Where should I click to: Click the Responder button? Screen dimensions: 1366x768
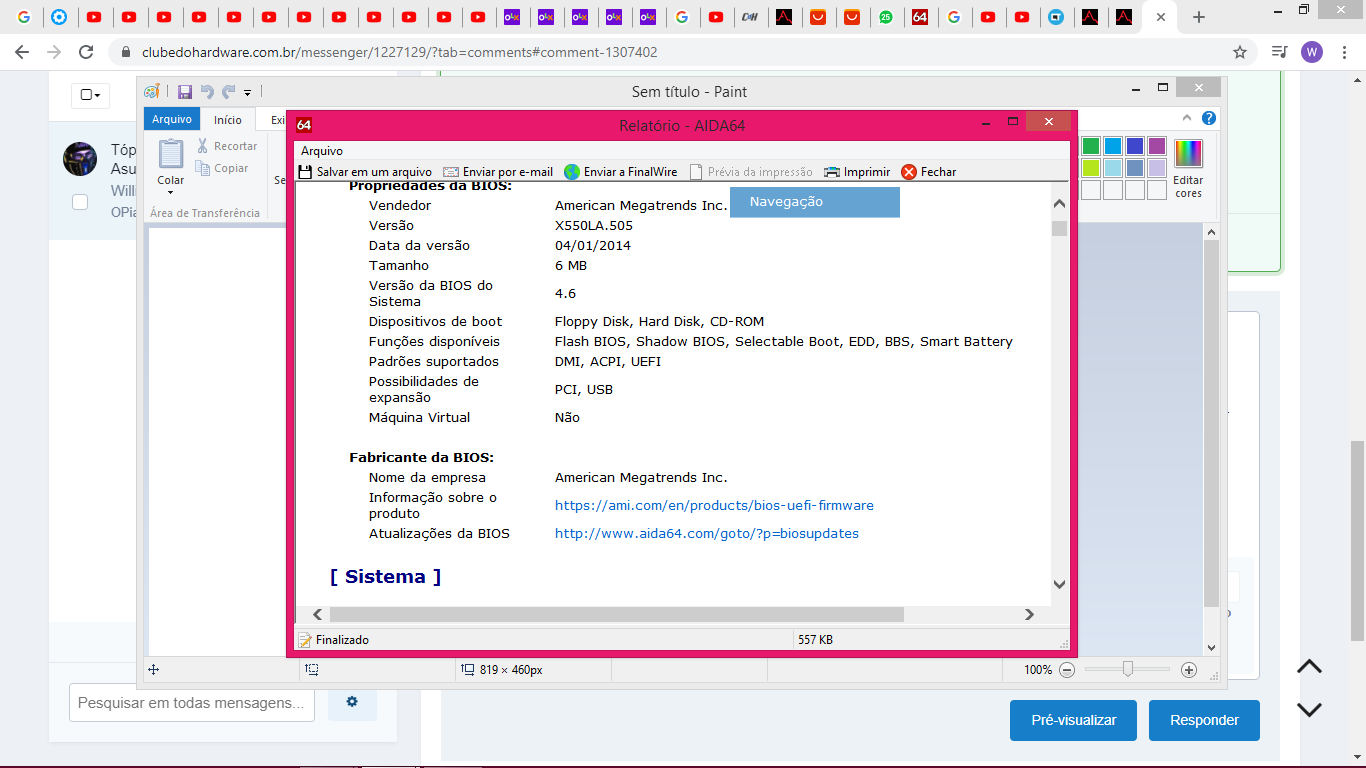coord(1204,720)
